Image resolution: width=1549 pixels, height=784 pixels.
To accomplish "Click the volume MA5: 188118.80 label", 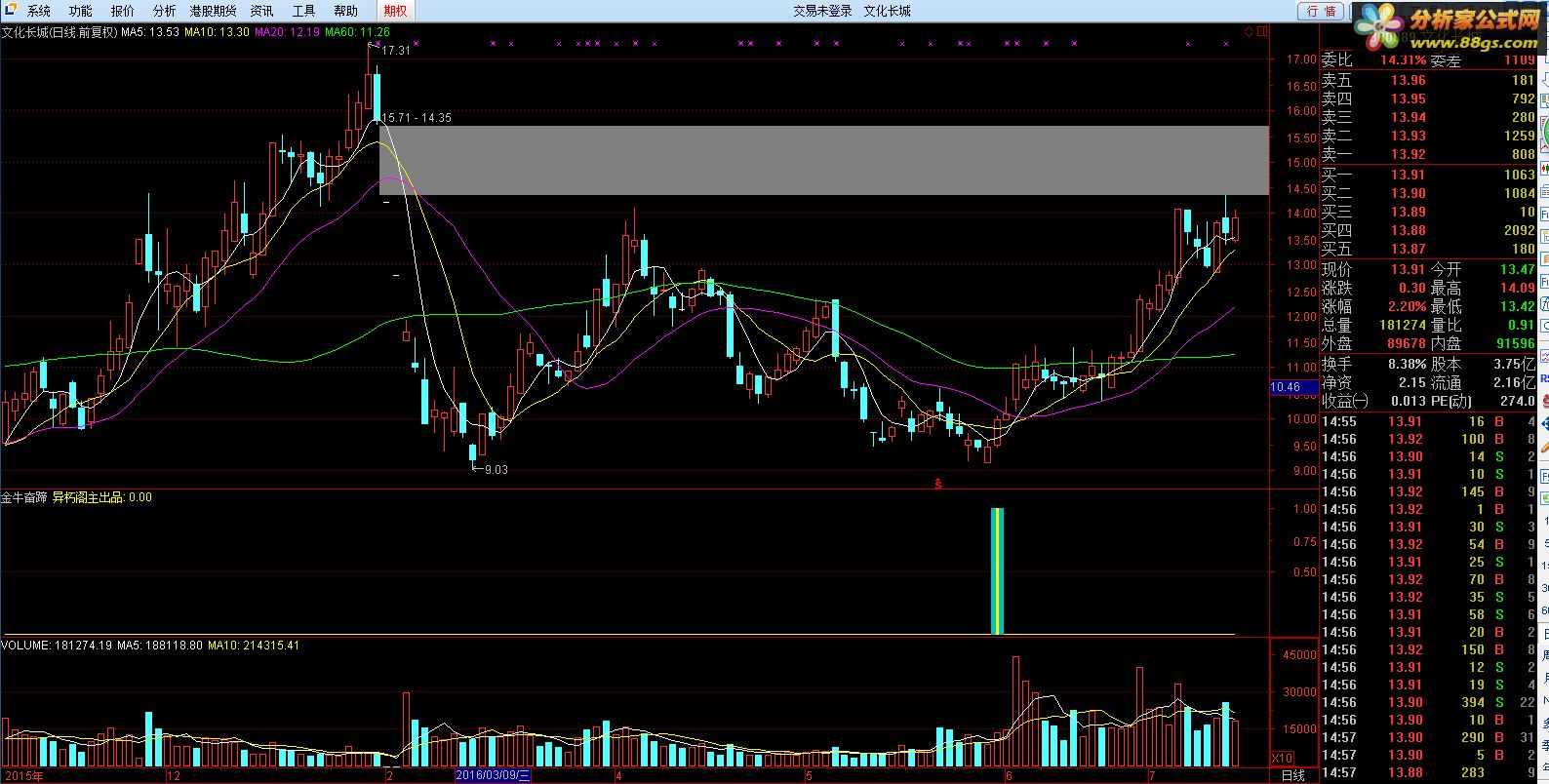I will click(x=160, y=646).
